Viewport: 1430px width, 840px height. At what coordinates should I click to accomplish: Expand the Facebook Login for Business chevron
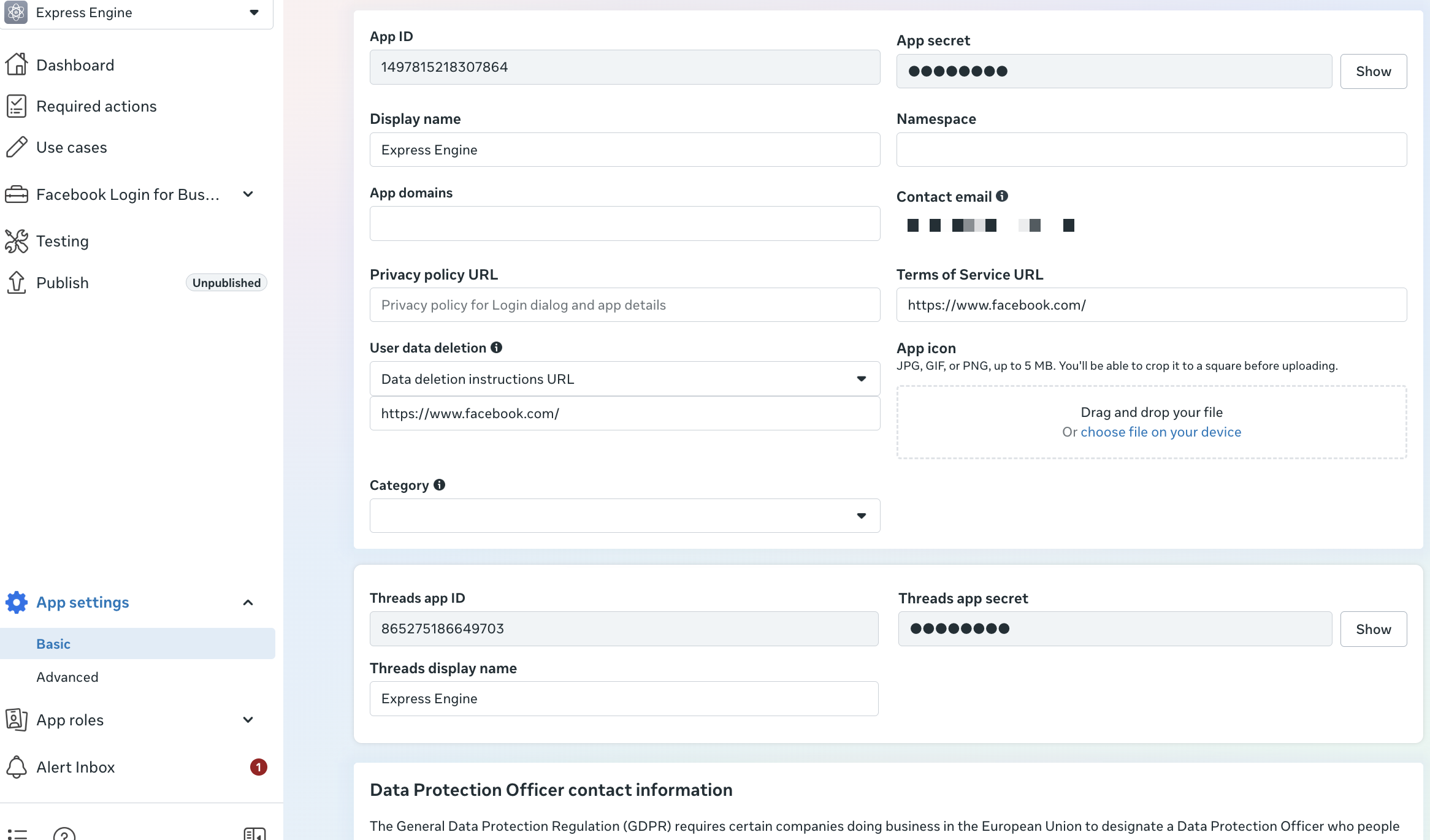pyautogui.click(x=248, y=194)
